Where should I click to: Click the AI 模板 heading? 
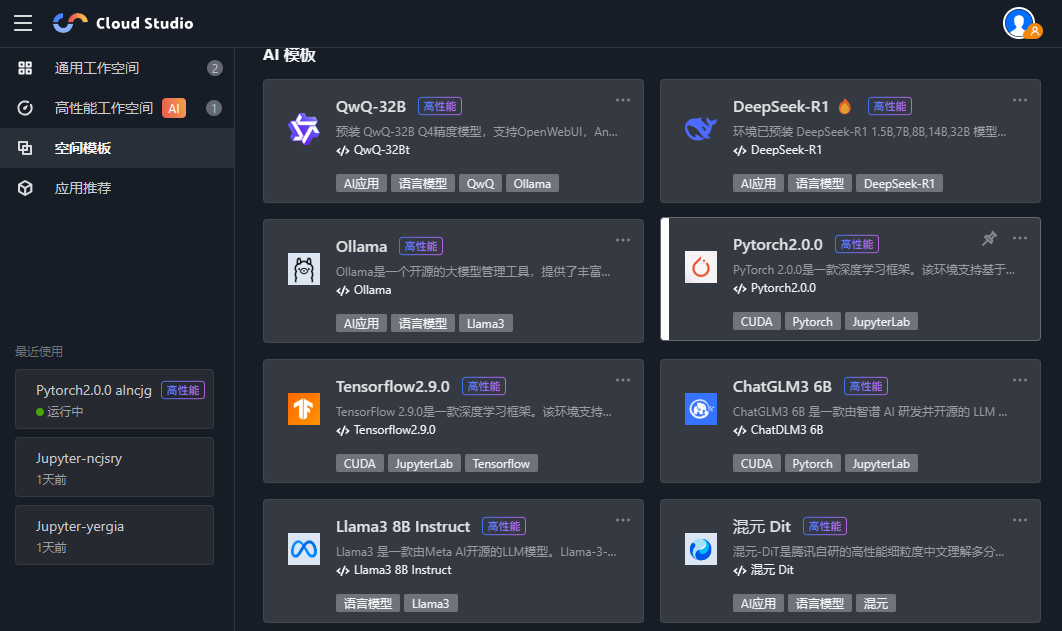tap(289, 55)
